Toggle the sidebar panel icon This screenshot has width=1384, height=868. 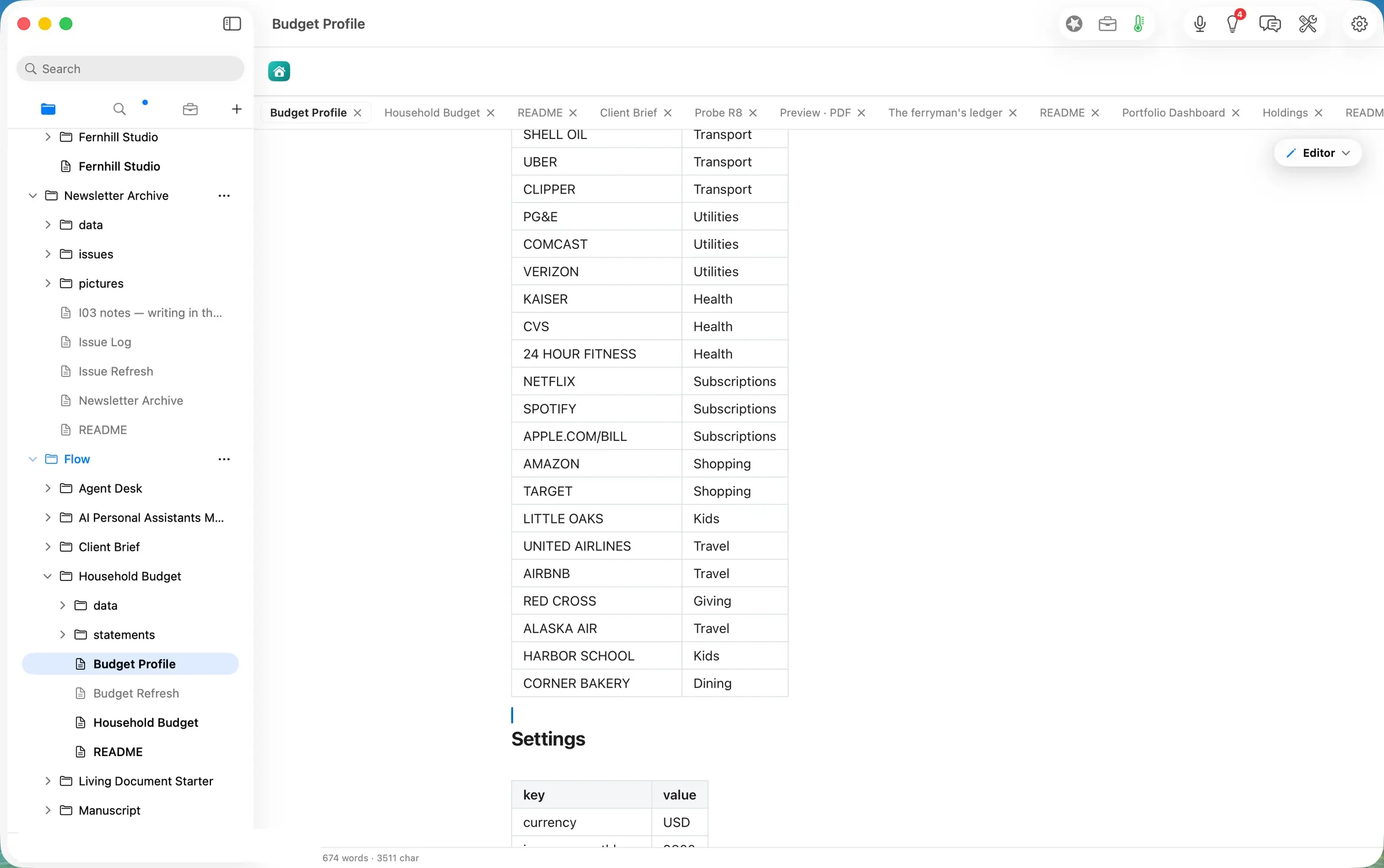(x=232, y=24)
